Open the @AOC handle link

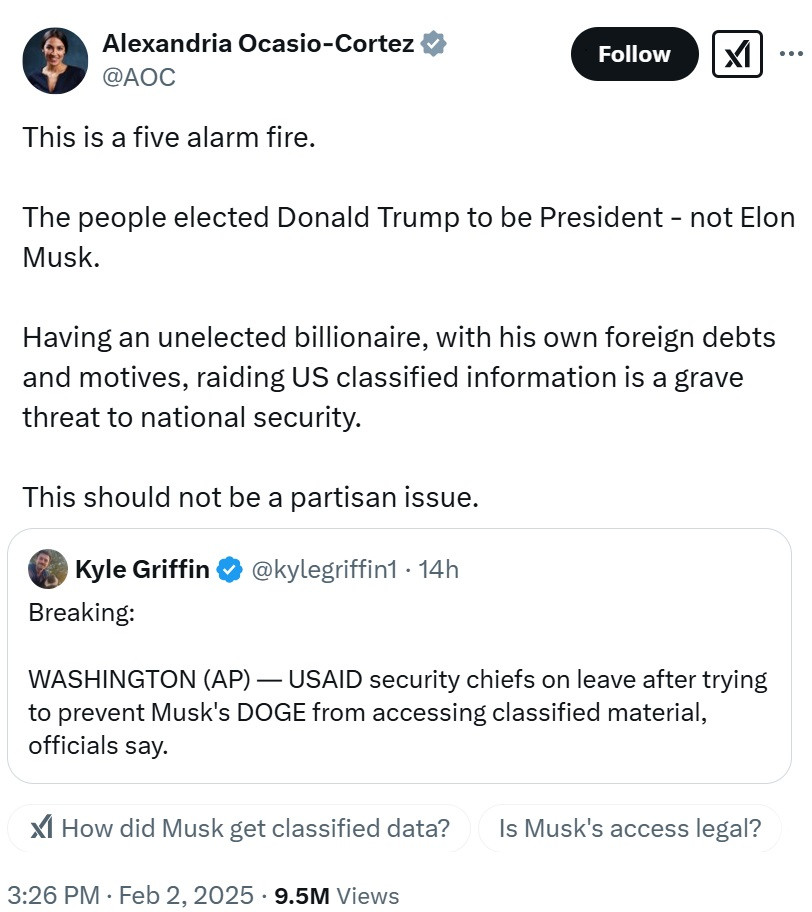tap(139, 78)
